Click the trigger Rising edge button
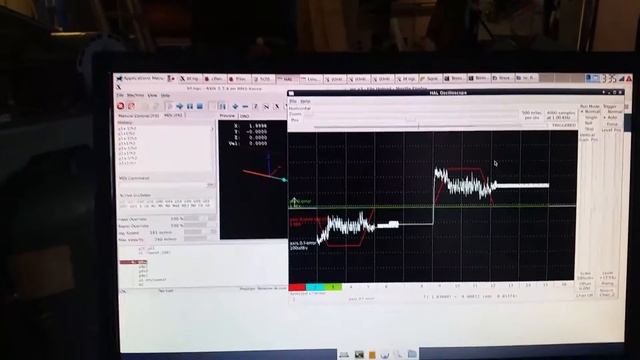Screen dimensions: 640x360 [608, 284]
